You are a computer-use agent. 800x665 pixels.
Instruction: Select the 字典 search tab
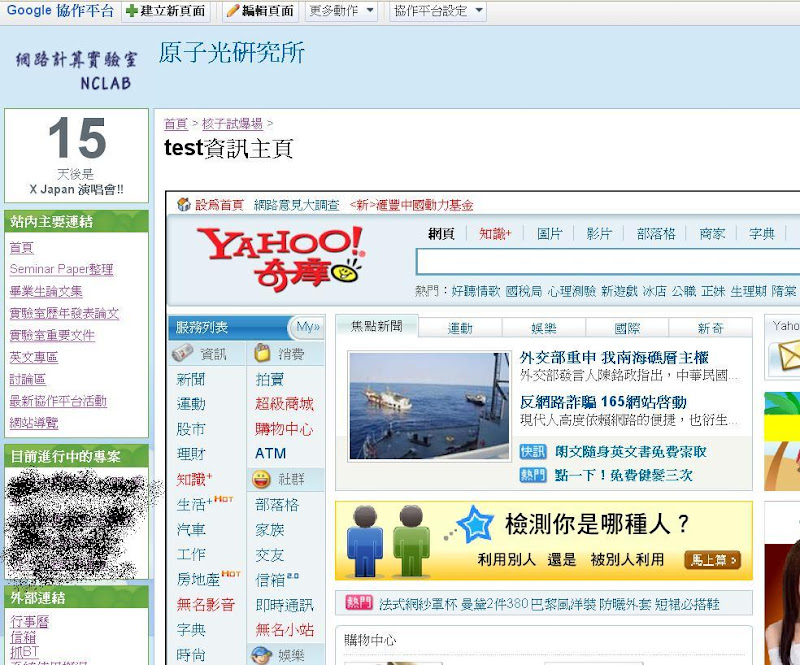click(x=762, y=234)
